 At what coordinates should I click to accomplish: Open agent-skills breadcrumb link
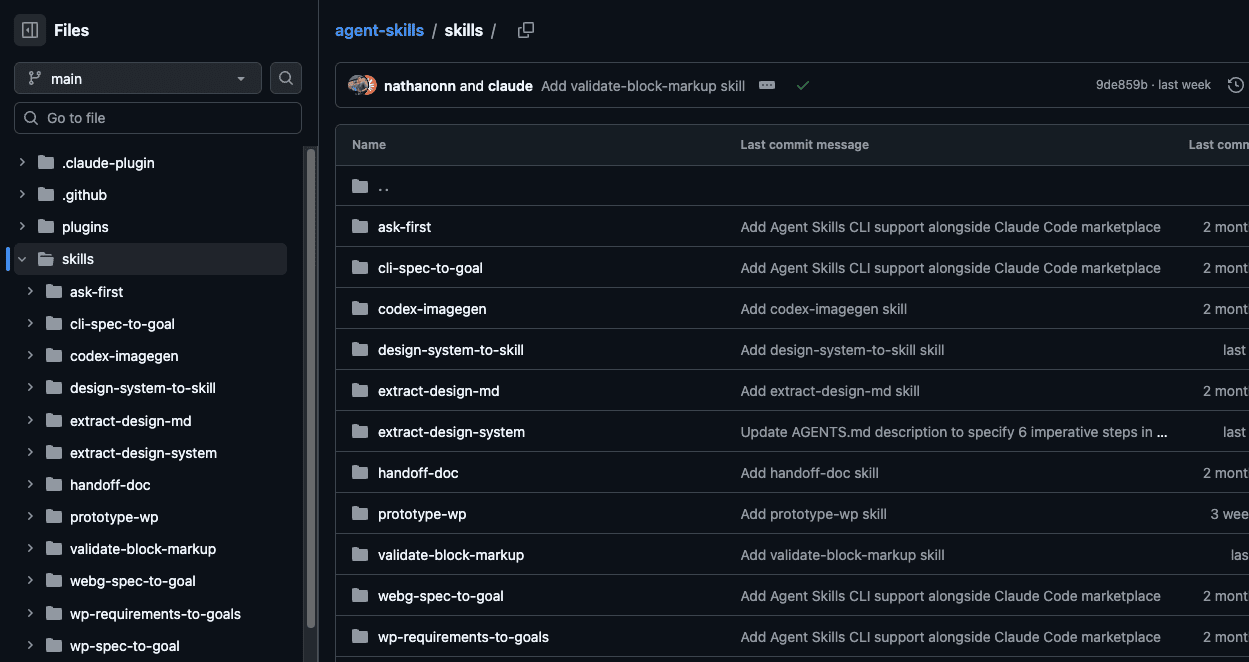point(379,30)
